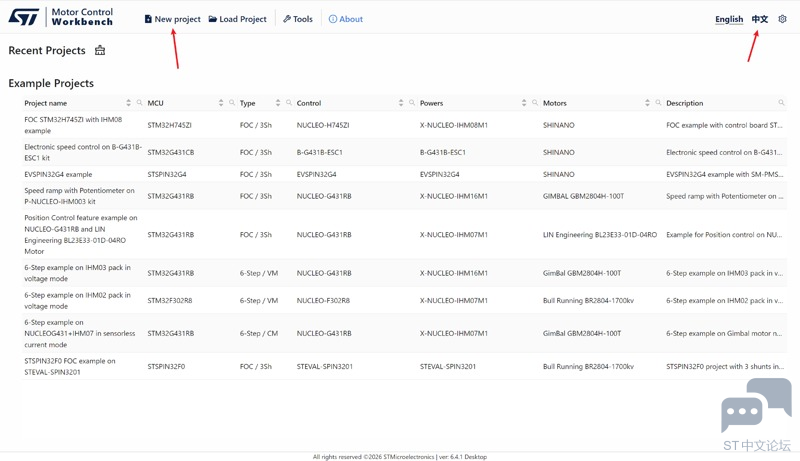Viewport: 800px width, 461px height.
Task: Click the Recent Projects heading
Action: [x=47, y=50]
